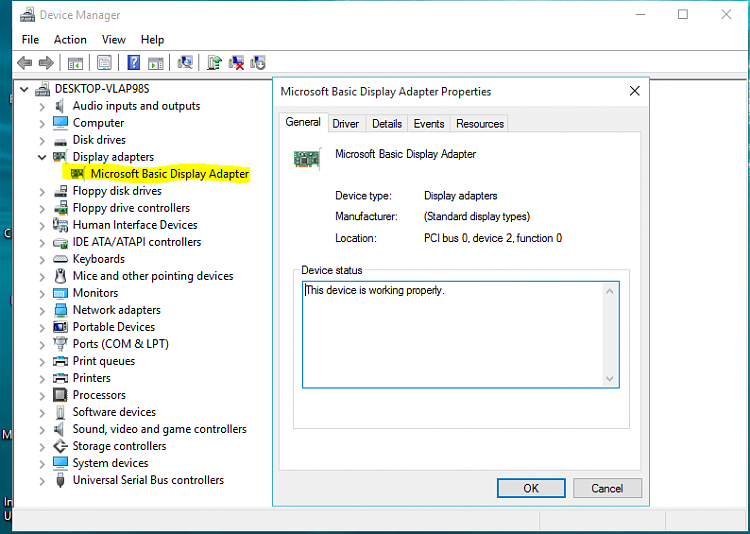750x534 pixels.
Task: Click the Back arrow toolbar icon
Action: pyautogui.click(x=24, y=63)
